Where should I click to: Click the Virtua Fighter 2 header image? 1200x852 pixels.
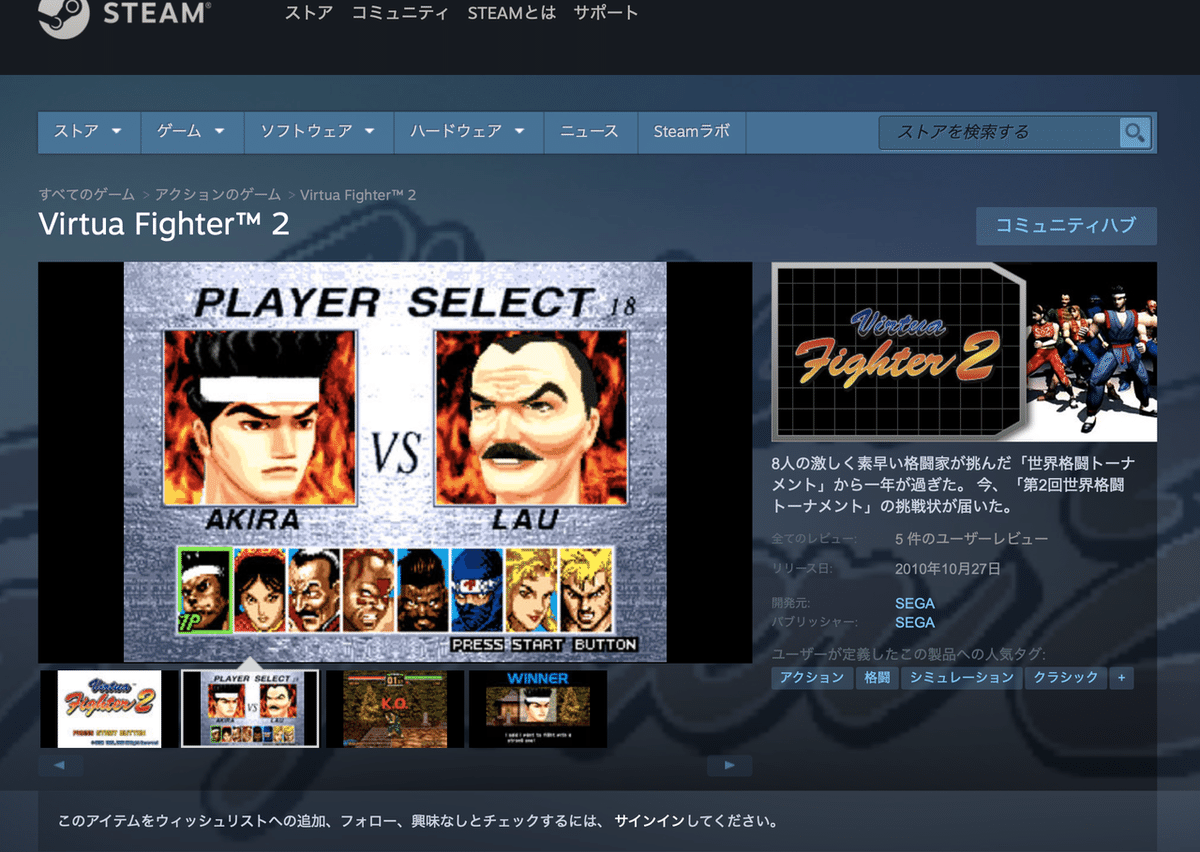(x=964, y=352)
